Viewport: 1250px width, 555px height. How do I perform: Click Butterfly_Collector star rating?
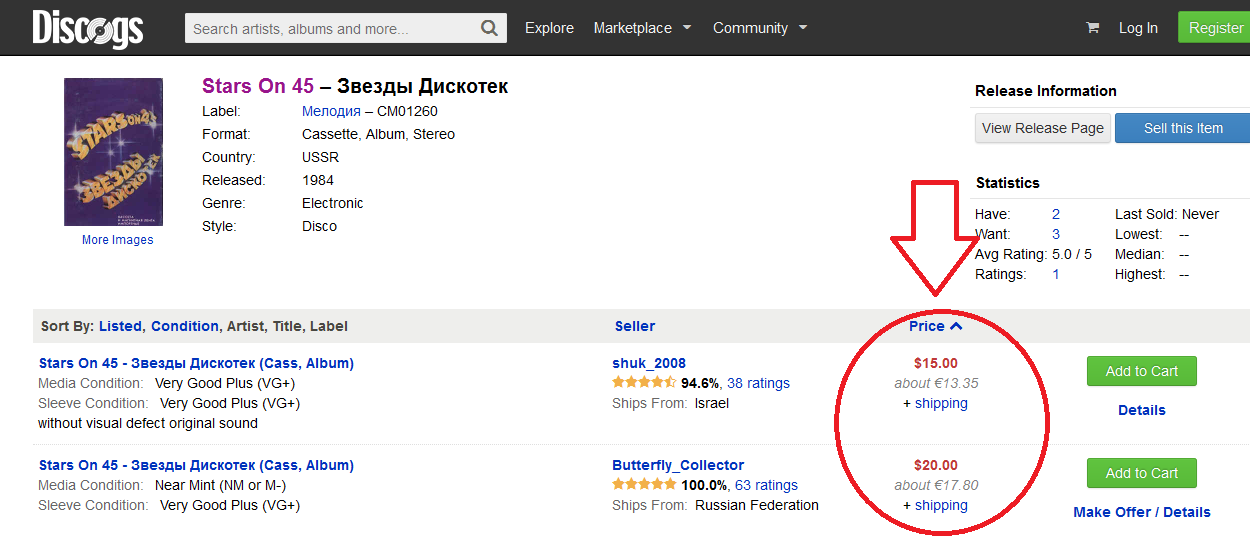point(644,485)
